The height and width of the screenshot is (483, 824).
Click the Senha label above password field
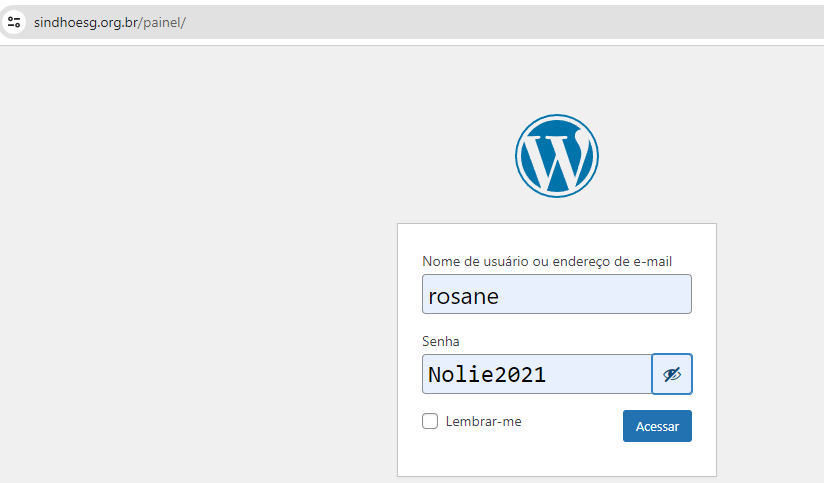tap(441, 342)
